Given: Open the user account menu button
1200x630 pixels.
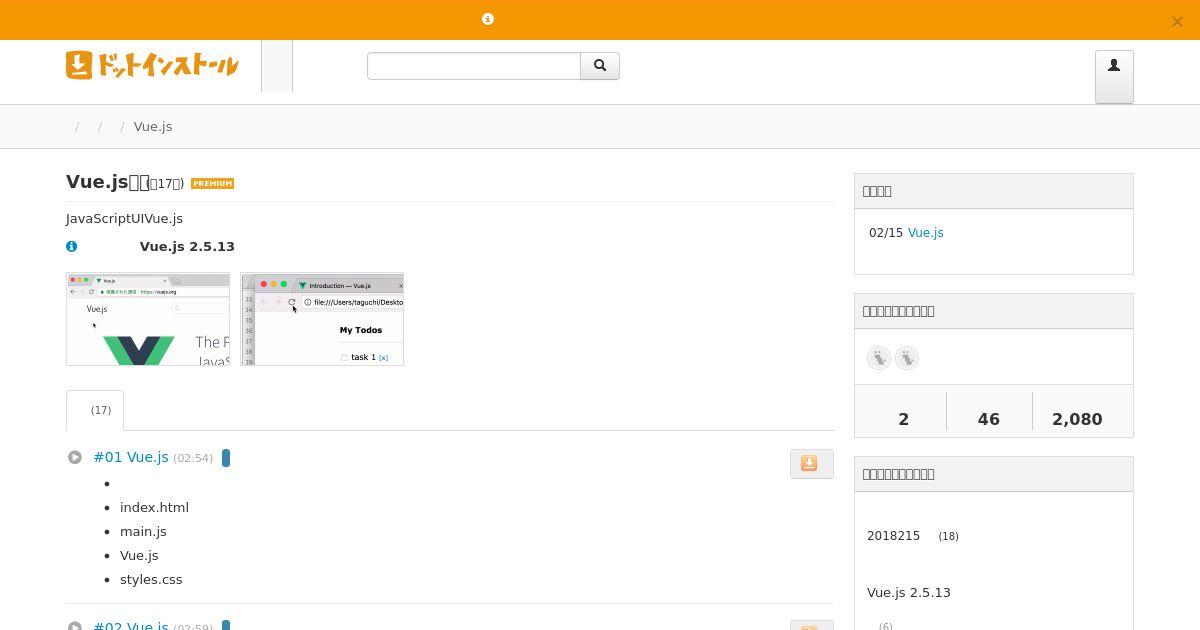Looking at the screenshot, I should 1114,77.
